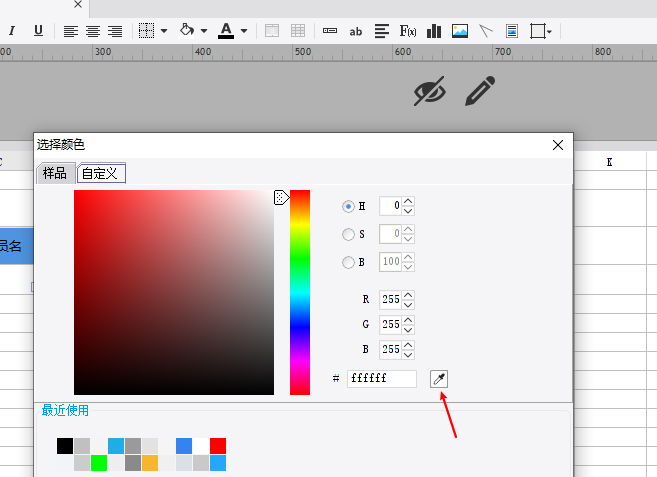The width and height of the screenshot is (657, 477).
Task: Select the S radio button
Action: click(348, 234)
